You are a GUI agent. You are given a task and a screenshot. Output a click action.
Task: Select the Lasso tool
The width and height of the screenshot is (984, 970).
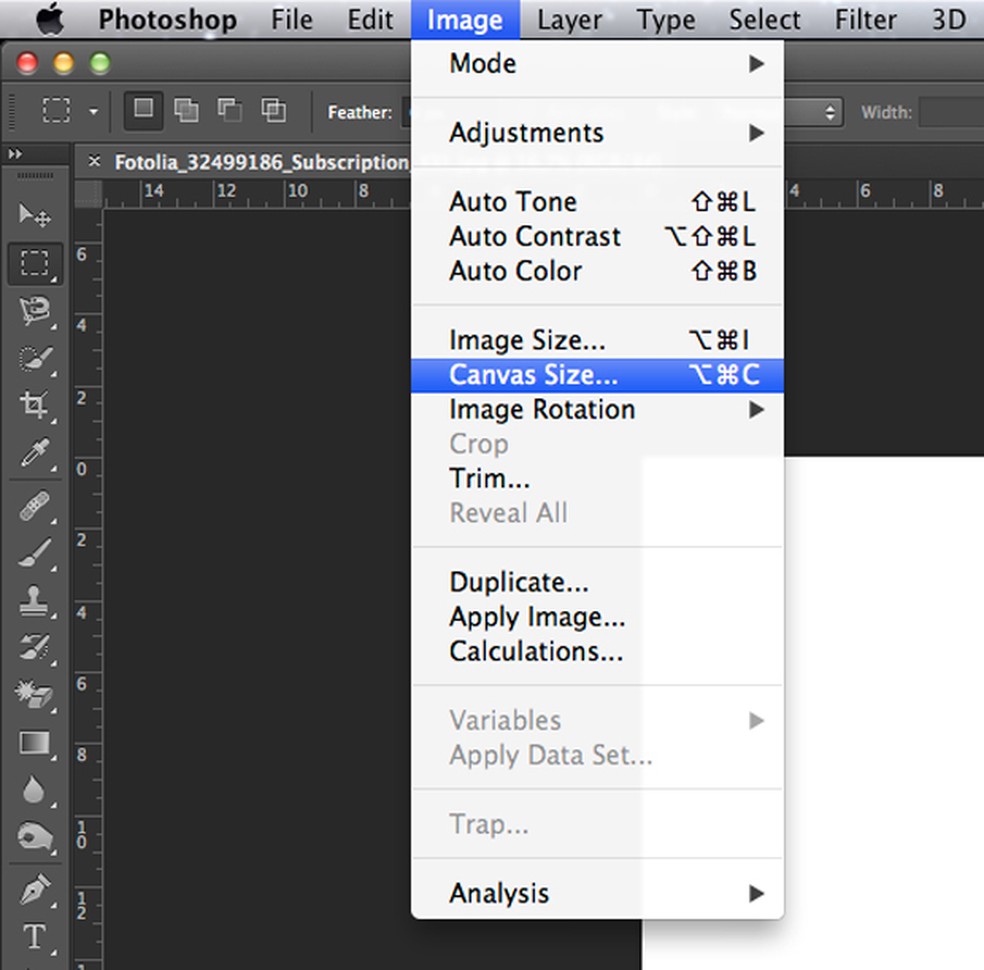point(35,311)
